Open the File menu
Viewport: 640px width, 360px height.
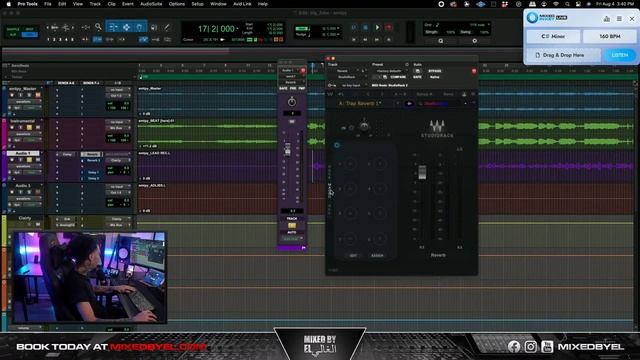pos(48,4)
